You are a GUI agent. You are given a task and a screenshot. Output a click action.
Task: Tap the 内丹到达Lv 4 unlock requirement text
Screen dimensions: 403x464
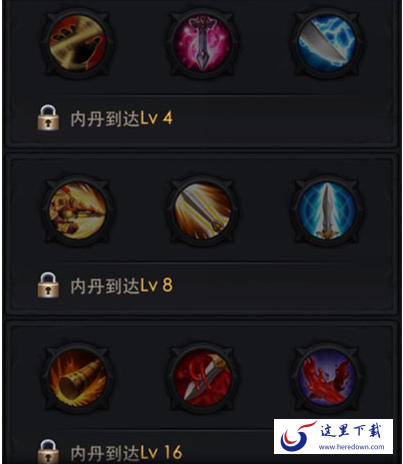[x=122, y=118]
